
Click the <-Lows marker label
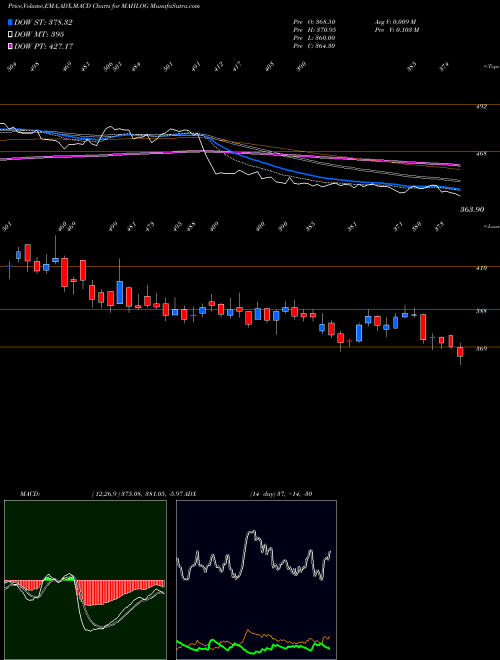[x=492, y=226]
